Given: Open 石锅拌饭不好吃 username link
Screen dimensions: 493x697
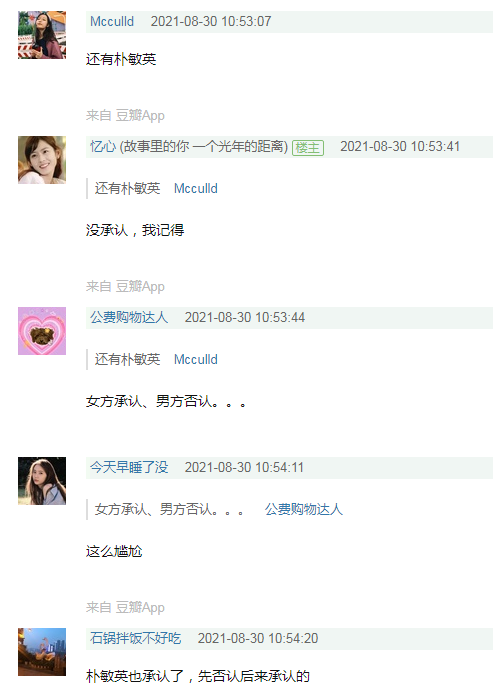Looking at the screenshot, I should (x=136, y=638).
